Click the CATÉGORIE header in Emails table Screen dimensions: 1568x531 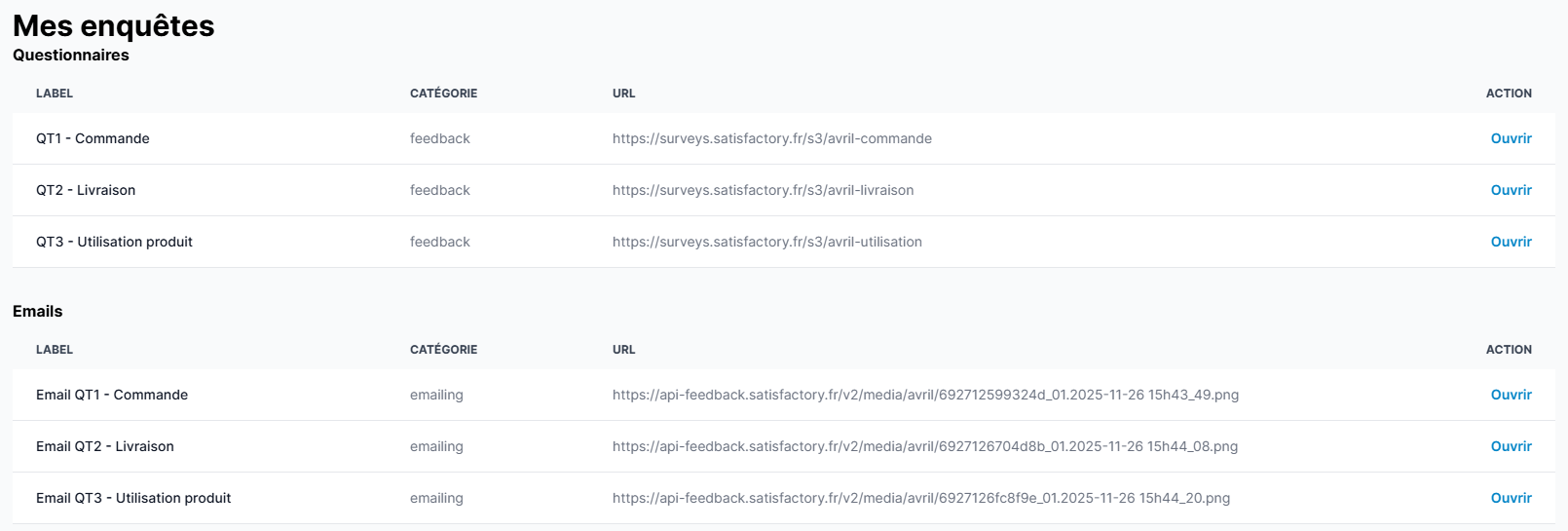point(443,350)
